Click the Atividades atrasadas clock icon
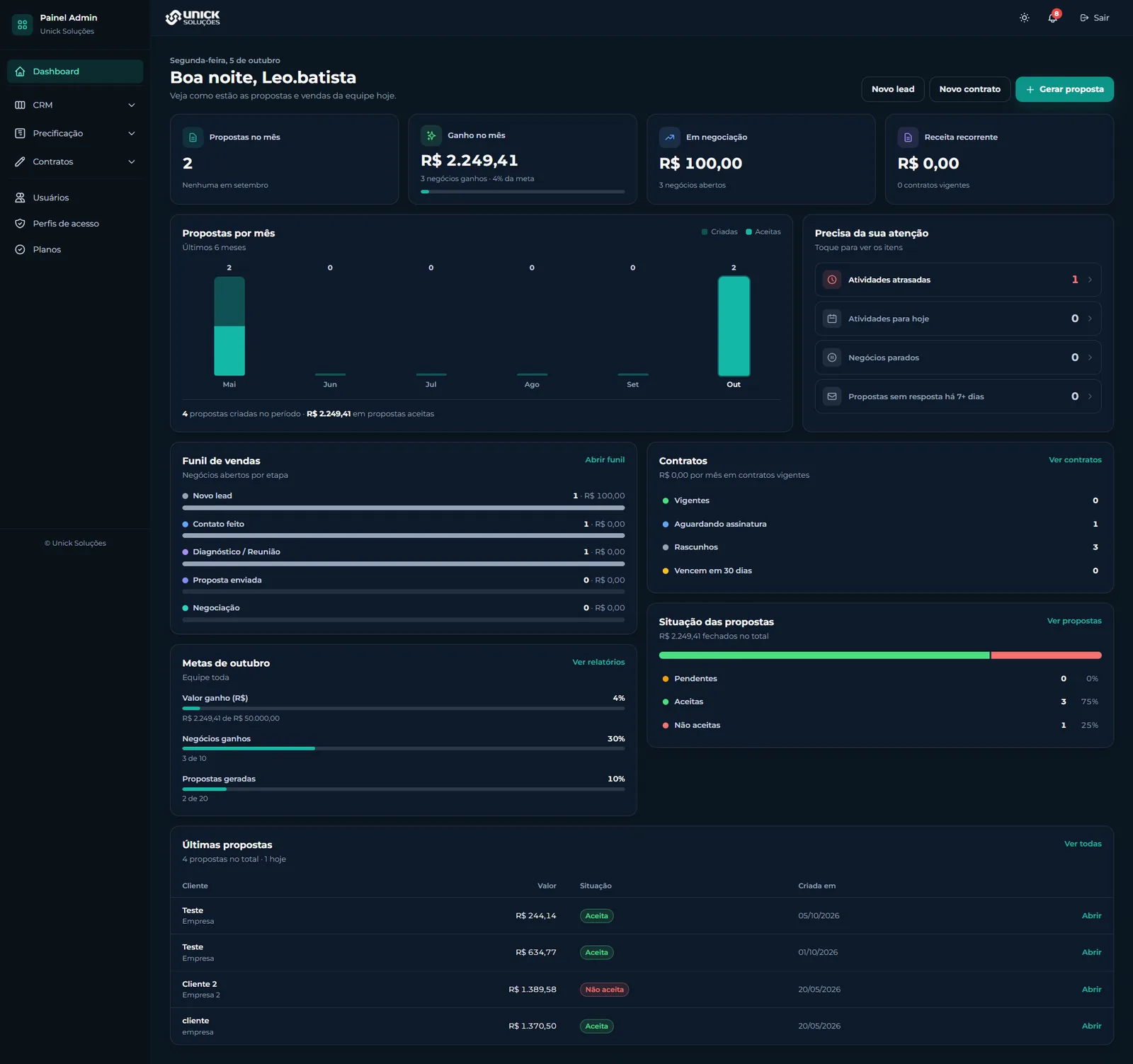This screenshot has height=1064, width=1133. [832, 280]
